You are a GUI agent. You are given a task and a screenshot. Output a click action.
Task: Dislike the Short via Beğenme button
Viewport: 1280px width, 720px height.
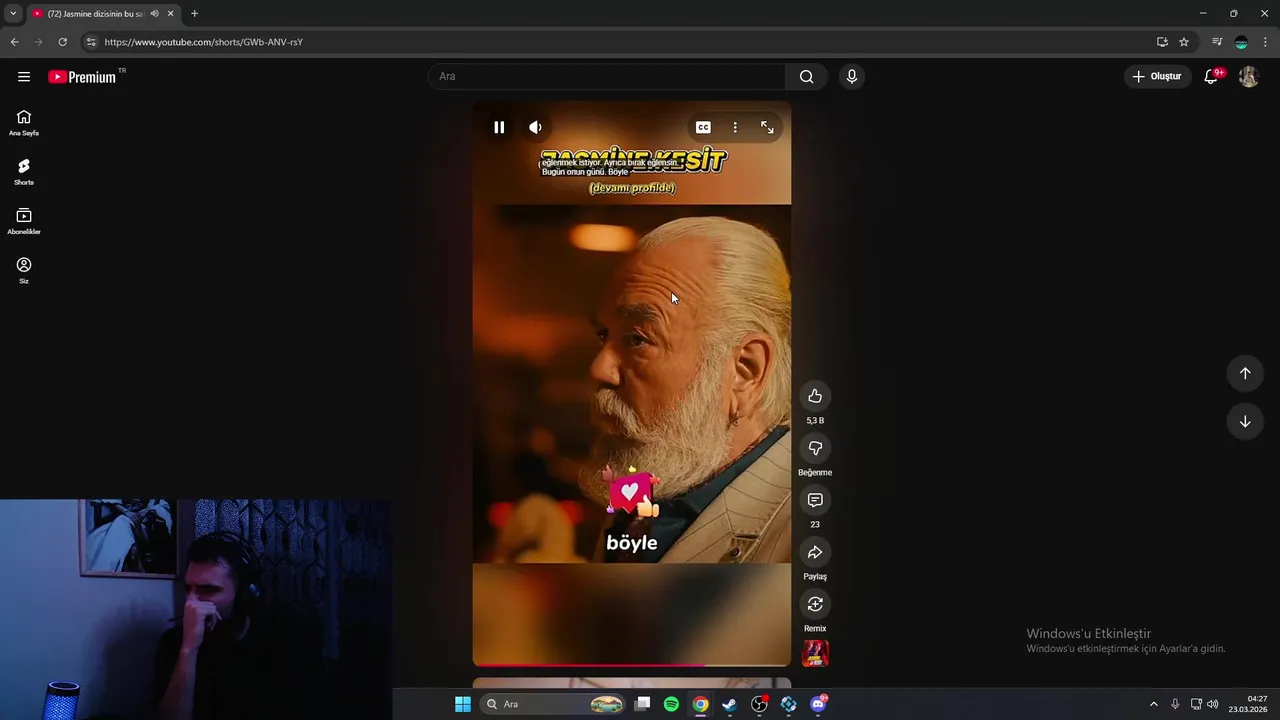coord(815,448)
